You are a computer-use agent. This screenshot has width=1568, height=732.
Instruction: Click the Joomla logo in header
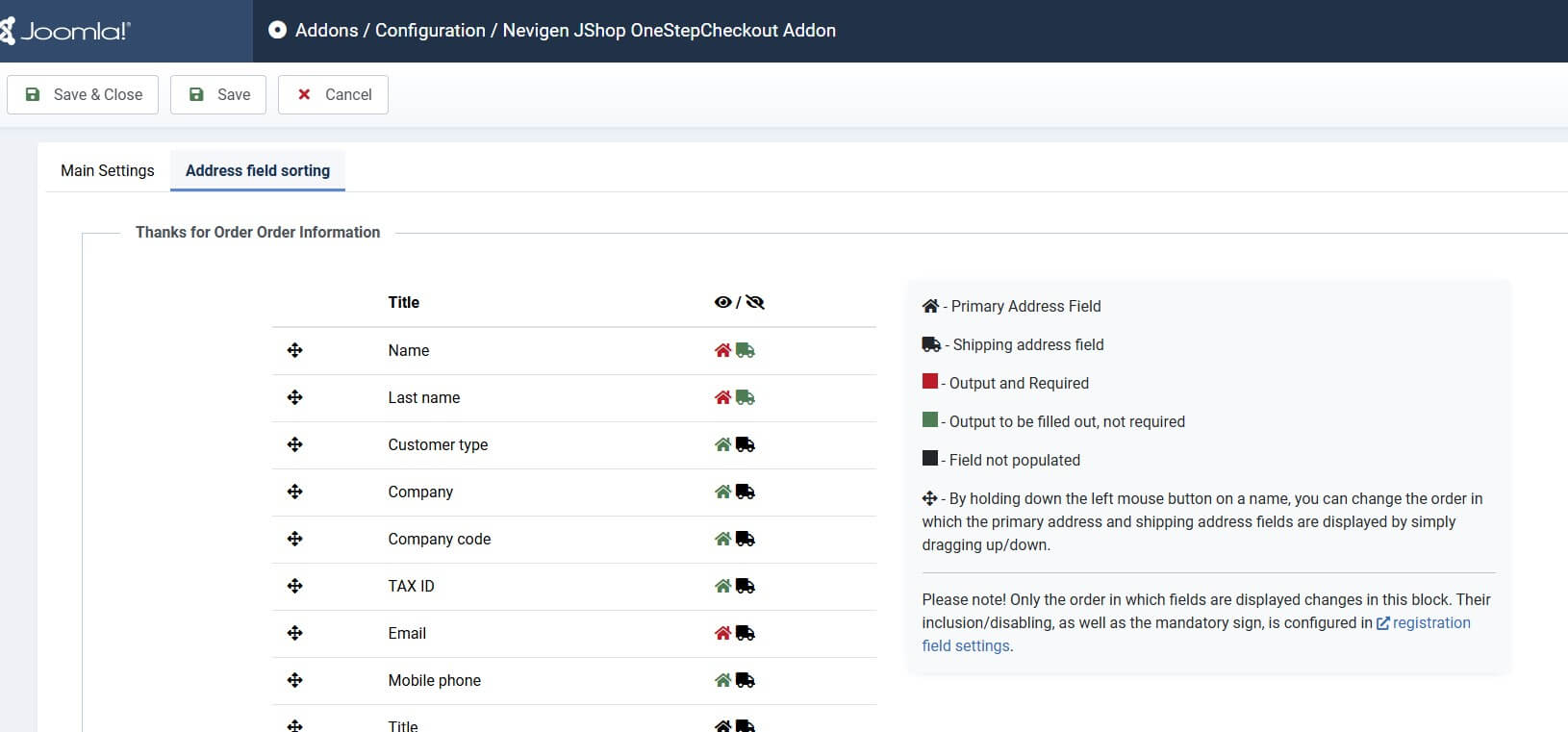(x=65, y=31)
